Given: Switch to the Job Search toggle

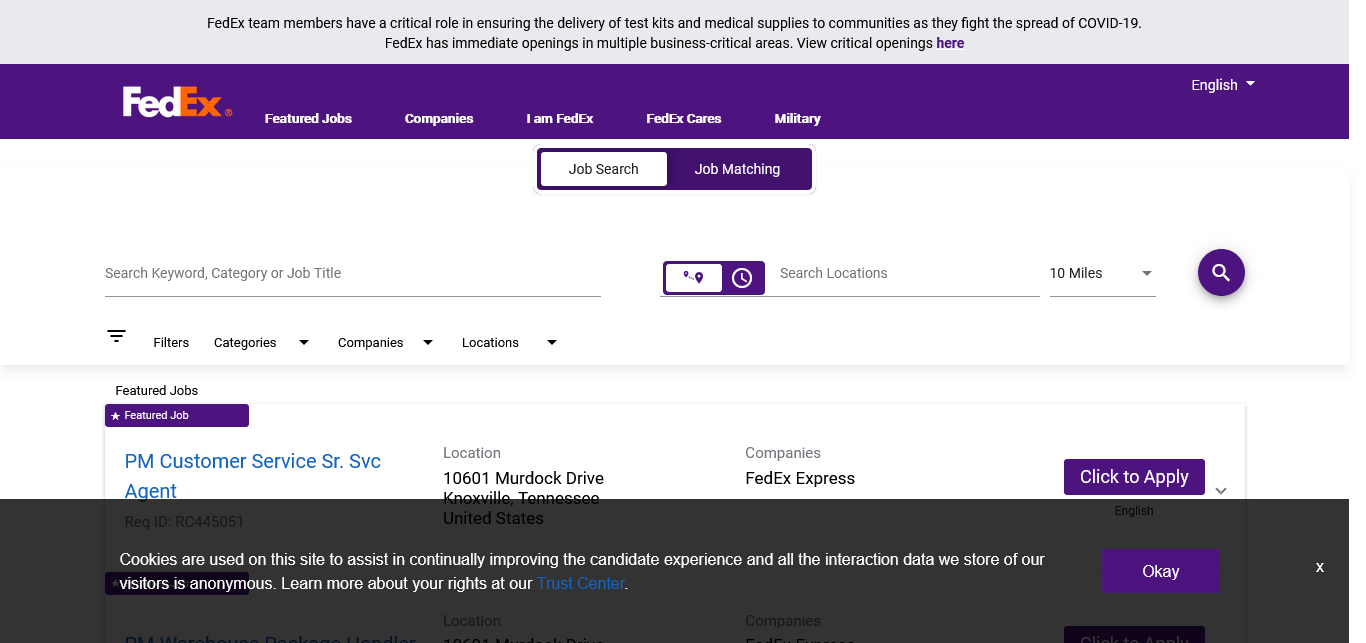Looking at the screenshot, I should coord(603,169).
